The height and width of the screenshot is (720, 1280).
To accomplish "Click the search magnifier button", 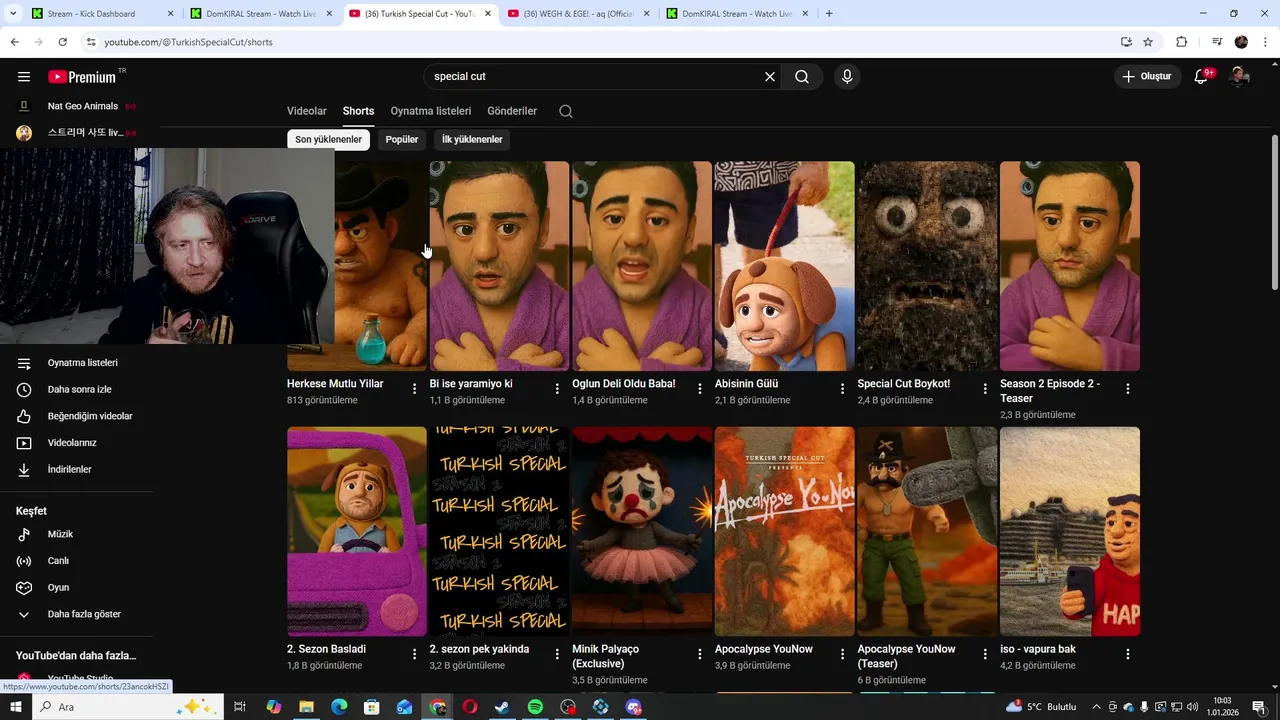I will pos(802,77).
